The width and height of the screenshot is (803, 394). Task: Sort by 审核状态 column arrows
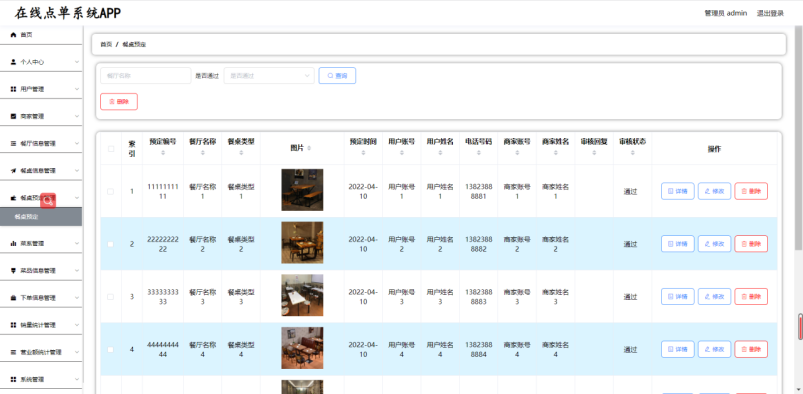tap(632, 153)
